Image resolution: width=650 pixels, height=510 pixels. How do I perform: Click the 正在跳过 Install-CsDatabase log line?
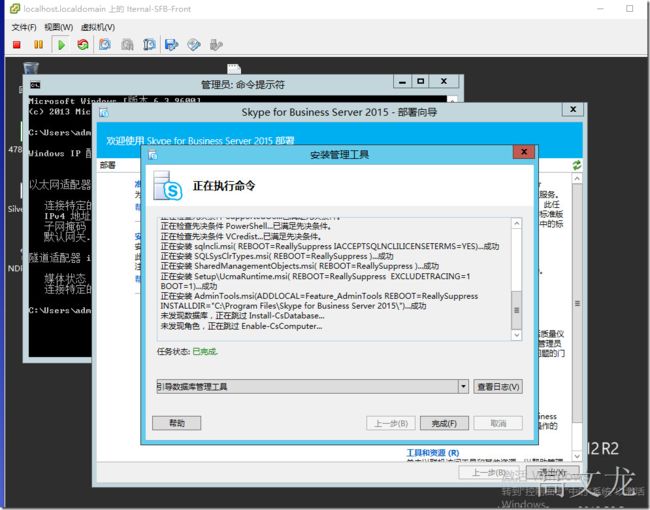coord(243,316)
